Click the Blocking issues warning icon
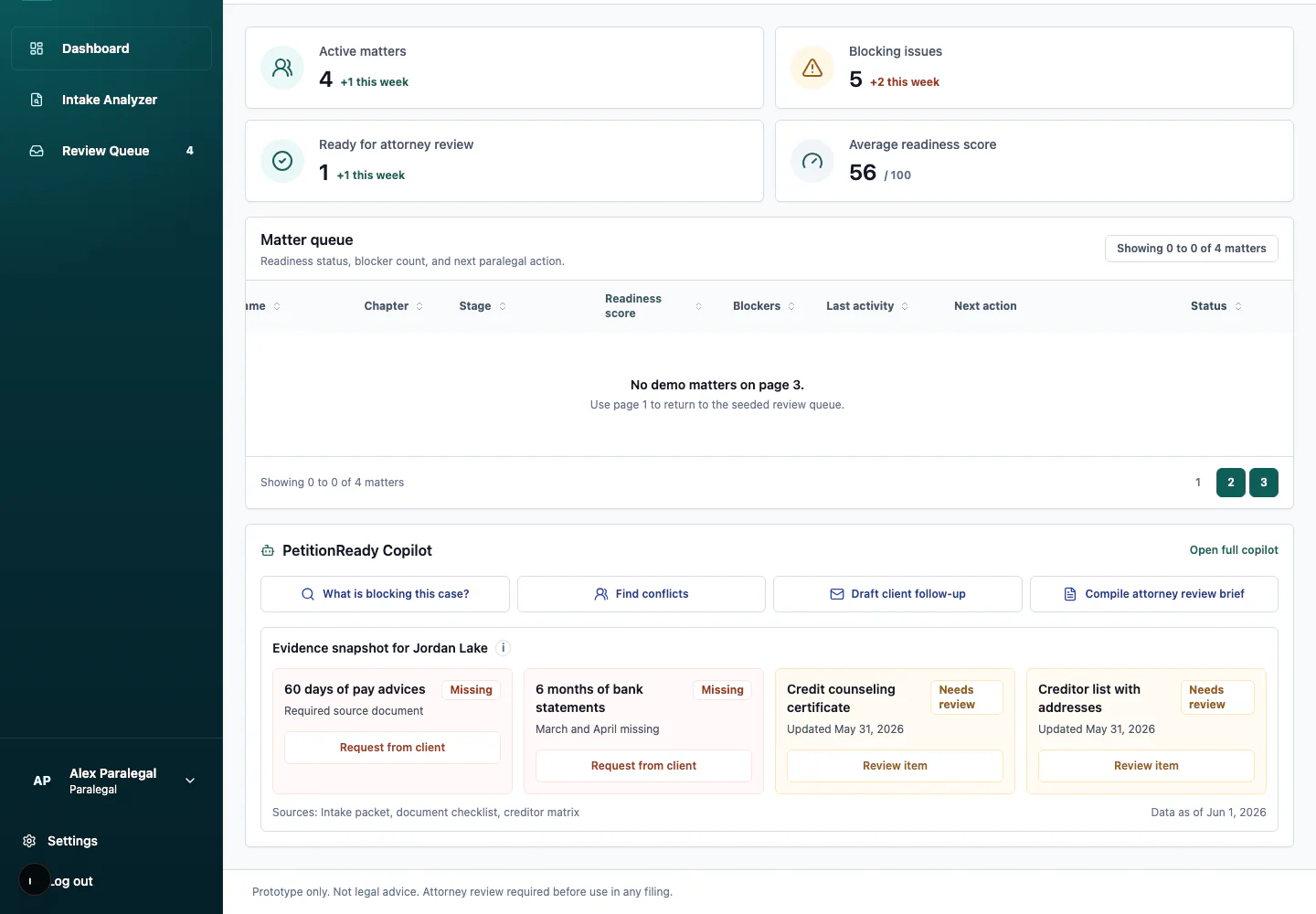Viewport: 1316px width, 914px height. pos(812,68)
